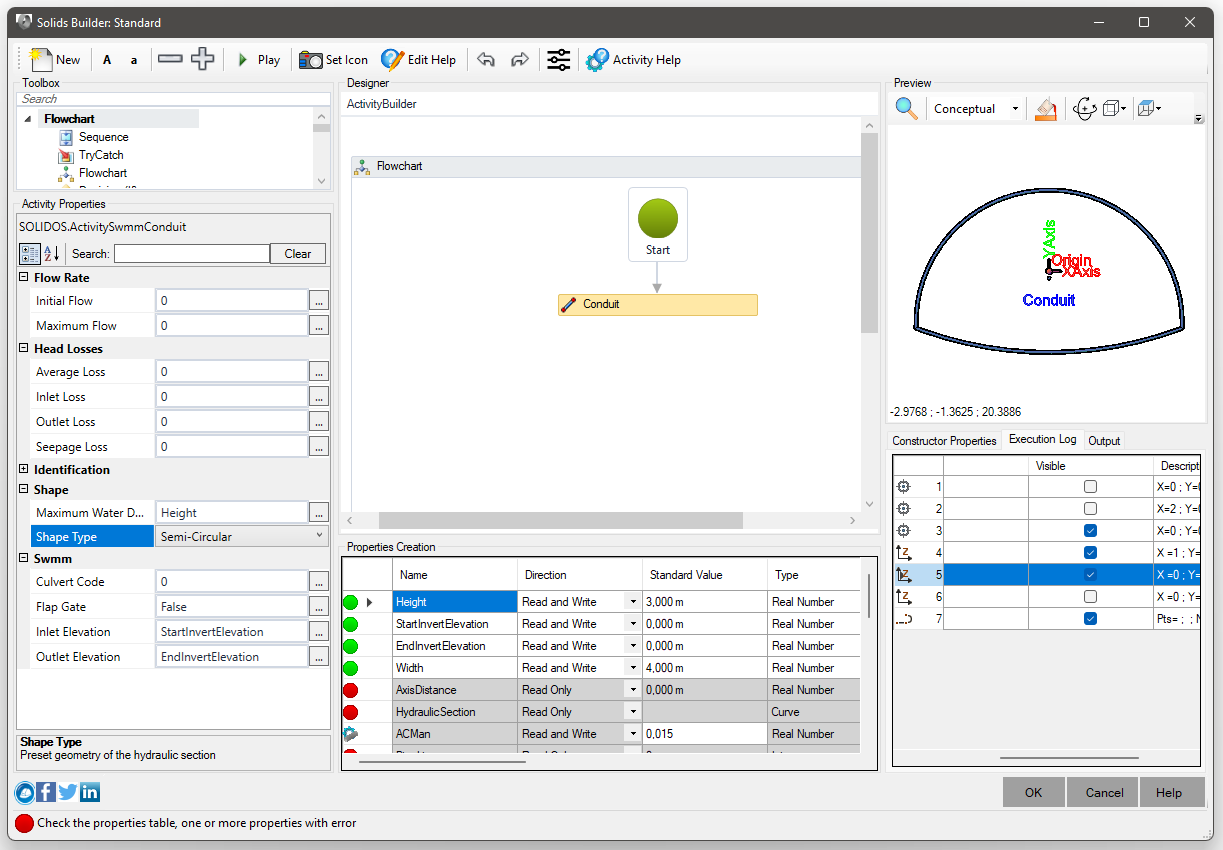Switch to the Output tab

click(1104, 441)
